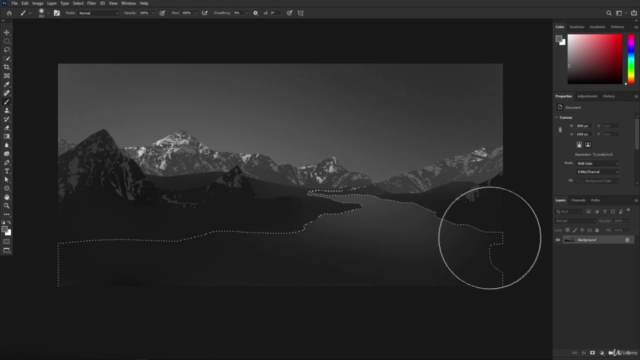Switch to the History tab
The height and width of the screenshot is (360, 640).
[609, 96]
